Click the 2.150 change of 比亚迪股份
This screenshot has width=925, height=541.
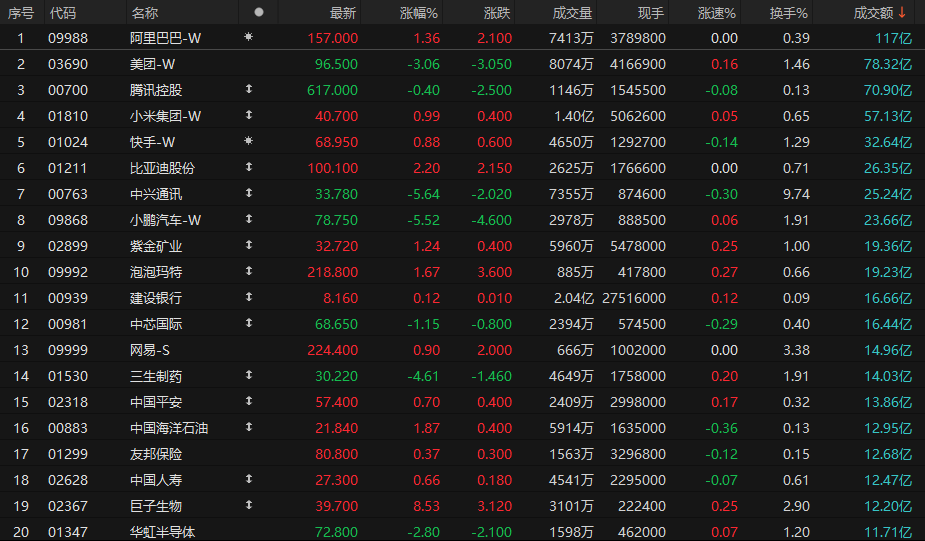pyautogui.click(x=494, y=168)
